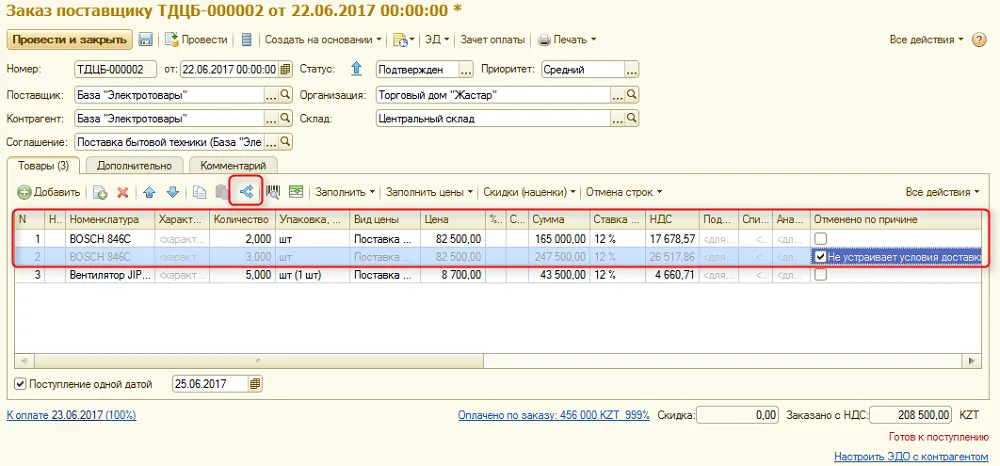Open the Создать на основании dropdown

click(x=323, y=40)
